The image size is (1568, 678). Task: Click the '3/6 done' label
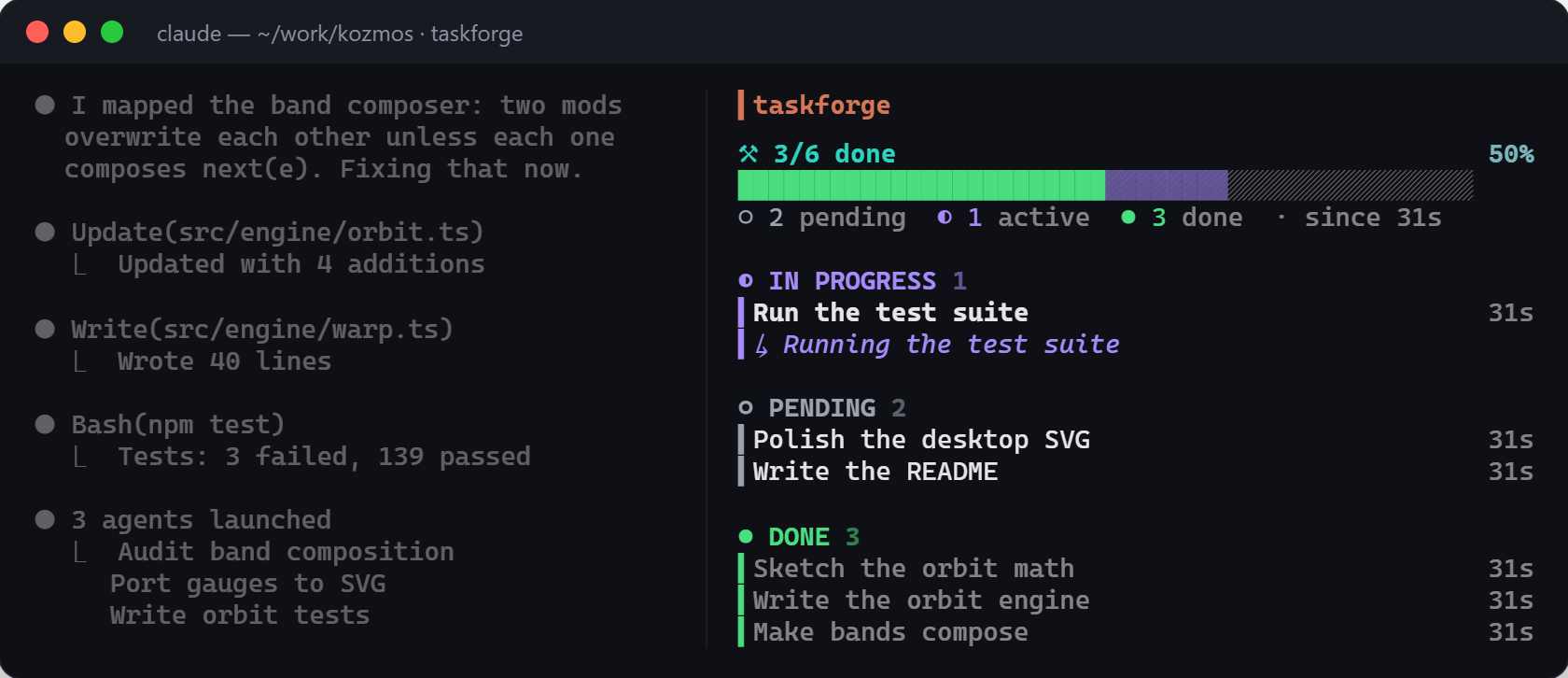(834, 154)
